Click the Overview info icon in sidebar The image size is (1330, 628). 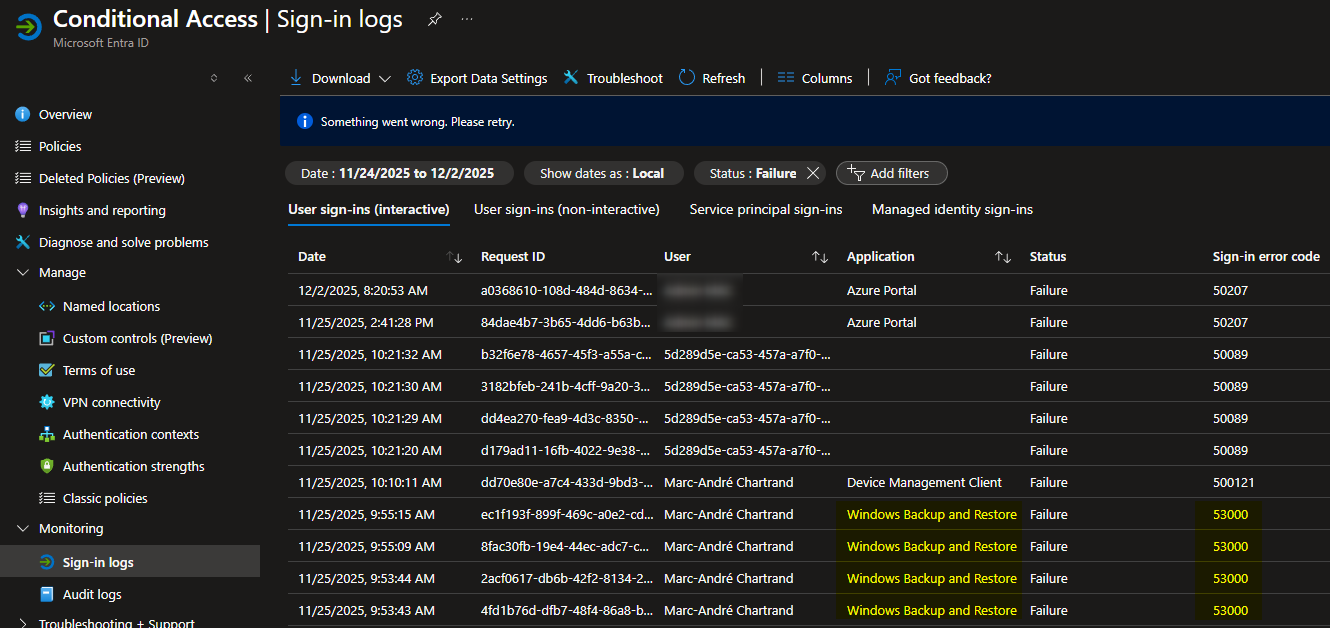click(23, 114)
